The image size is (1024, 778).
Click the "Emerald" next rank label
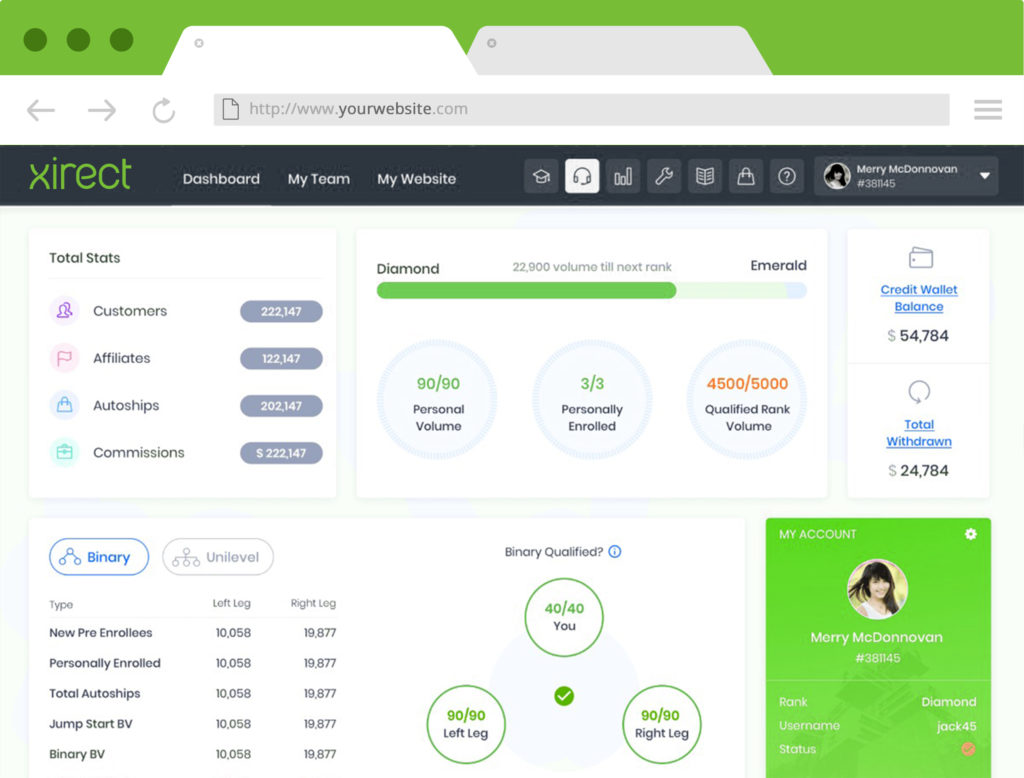[778, 265]
